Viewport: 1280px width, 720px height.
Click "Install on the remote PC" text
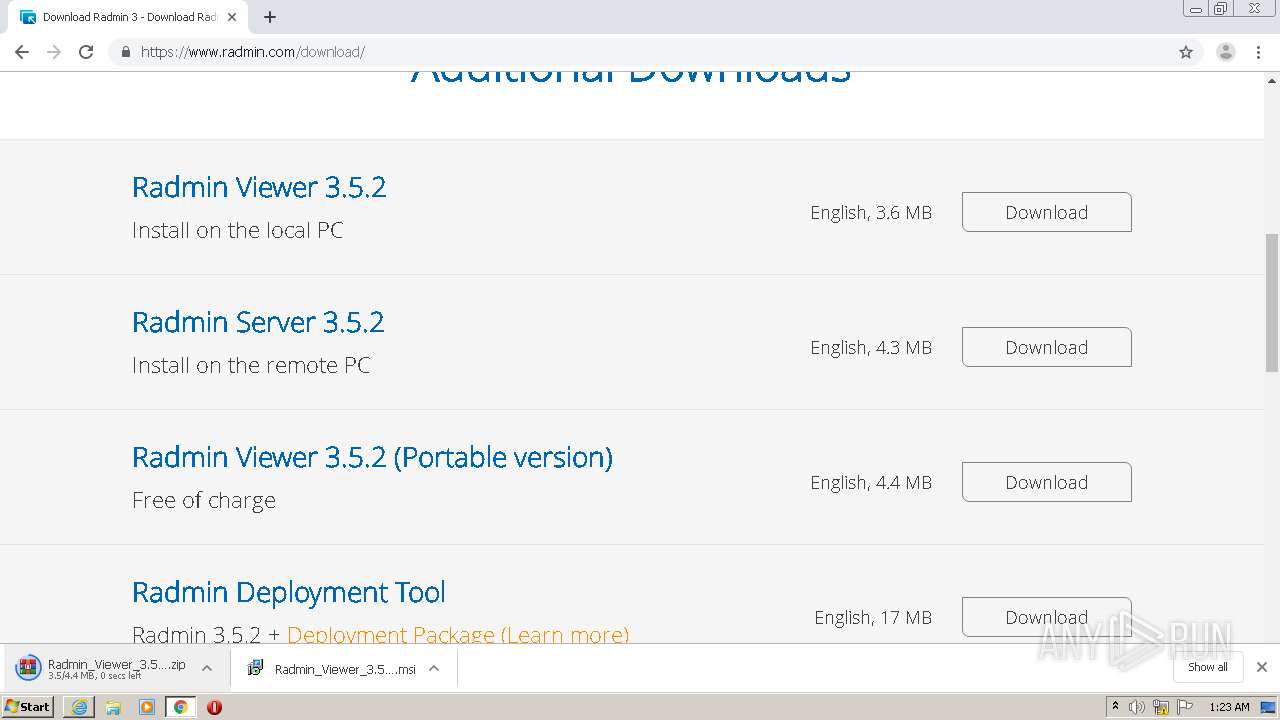coord(251,365)
